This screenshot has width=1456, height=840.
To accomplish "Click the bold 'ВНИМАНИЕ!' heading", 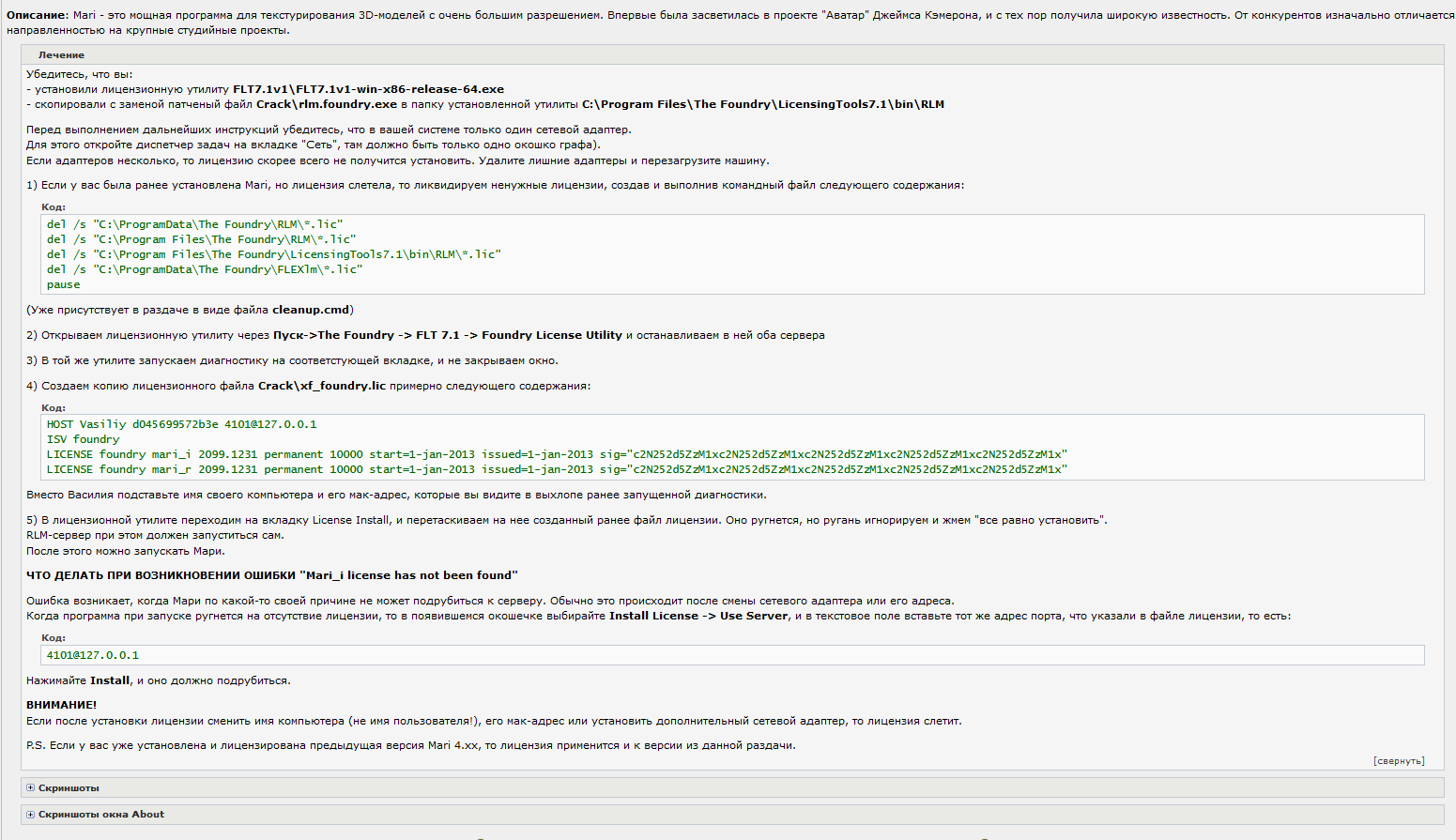I will [x=61, y=705].
